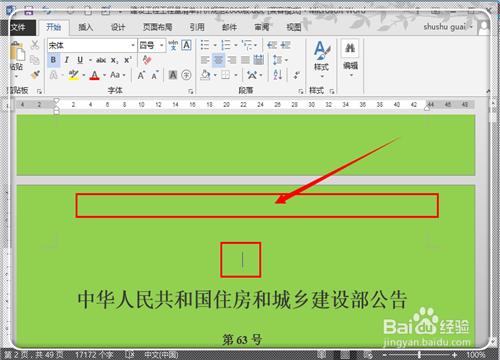Click the shushu guai account name
This screenshot has width=500, height=360.
[x=445, y=27]
